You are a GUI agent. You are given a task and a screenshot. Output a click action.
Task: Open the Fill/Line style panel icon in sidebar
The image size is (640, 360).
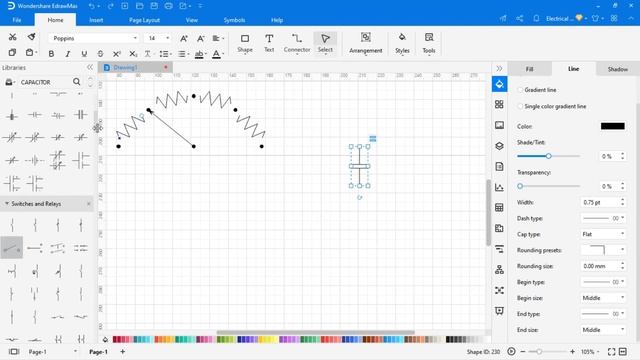tap(499, 84)
